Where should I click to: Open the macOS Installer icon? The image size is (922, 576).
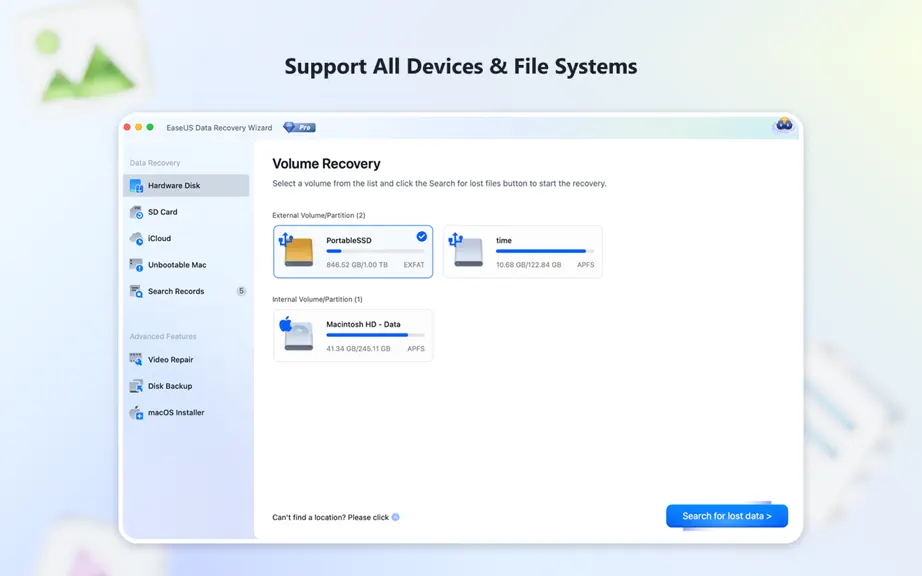(136, 413)
